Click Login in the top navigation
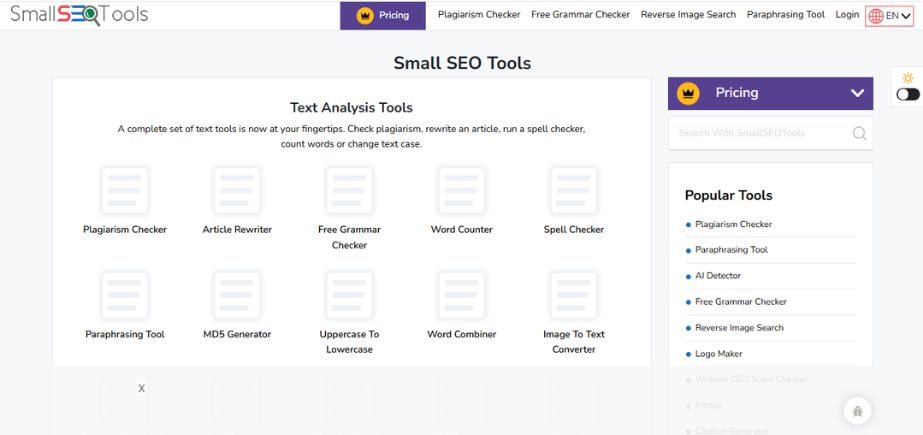The image size is (923, 435). [x=847, y=15]
